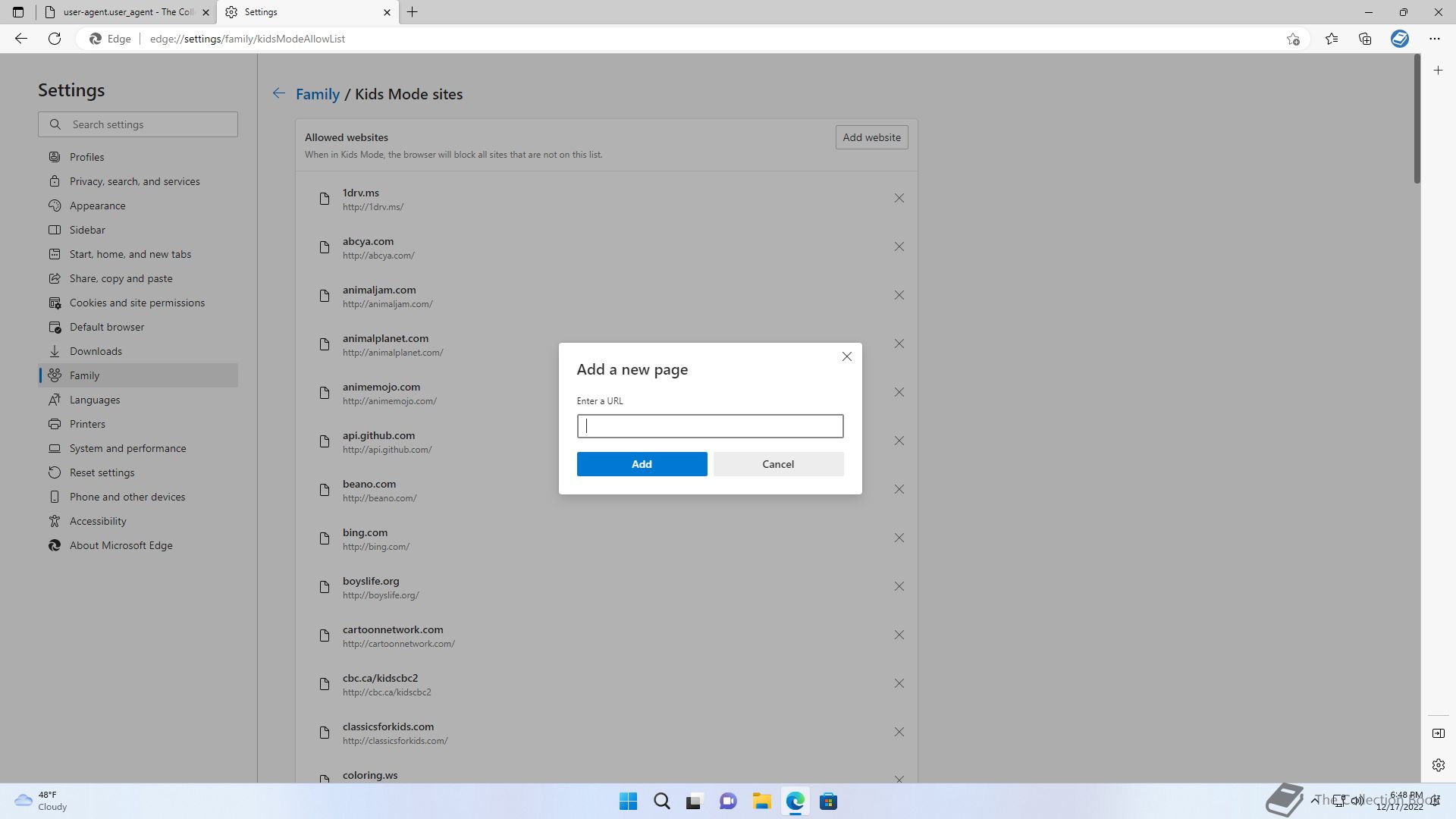1456x819 pixels.
Task: Click the cartoonnetwork.com entry
Action: tap(606, 635)
